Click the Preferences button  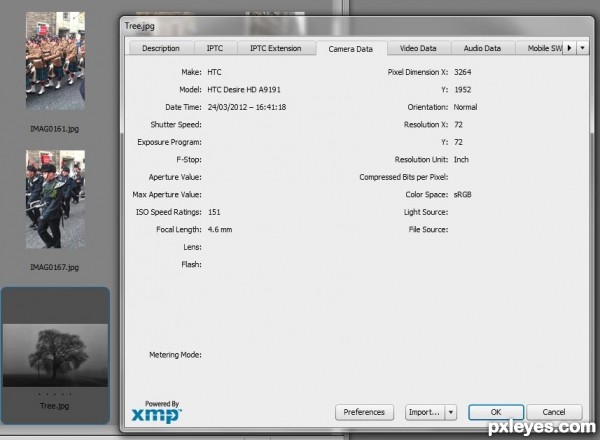tap(364, 412)
